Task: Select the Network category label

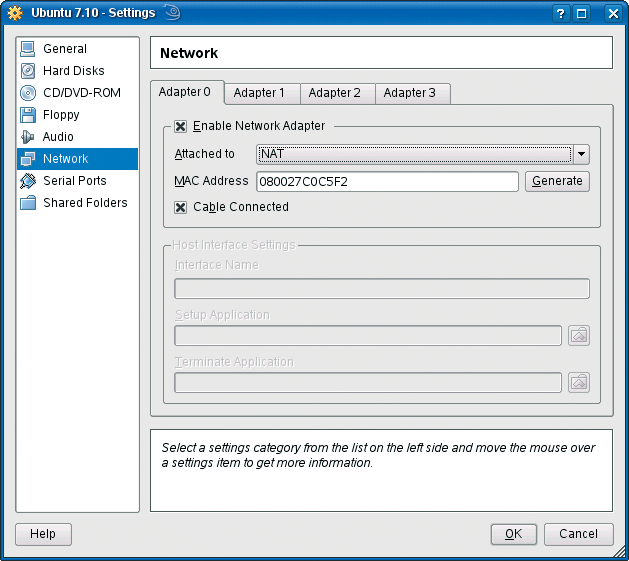Action: pyautogui.click(x=65, y=159)
